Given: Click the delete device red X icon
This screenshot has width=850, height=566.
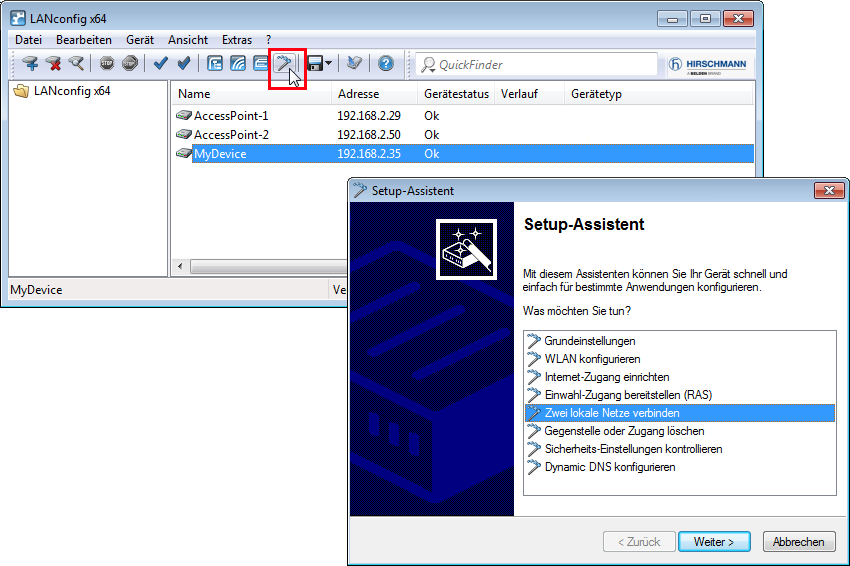Looking at the screenshot, I should click(x=53, y=64).
